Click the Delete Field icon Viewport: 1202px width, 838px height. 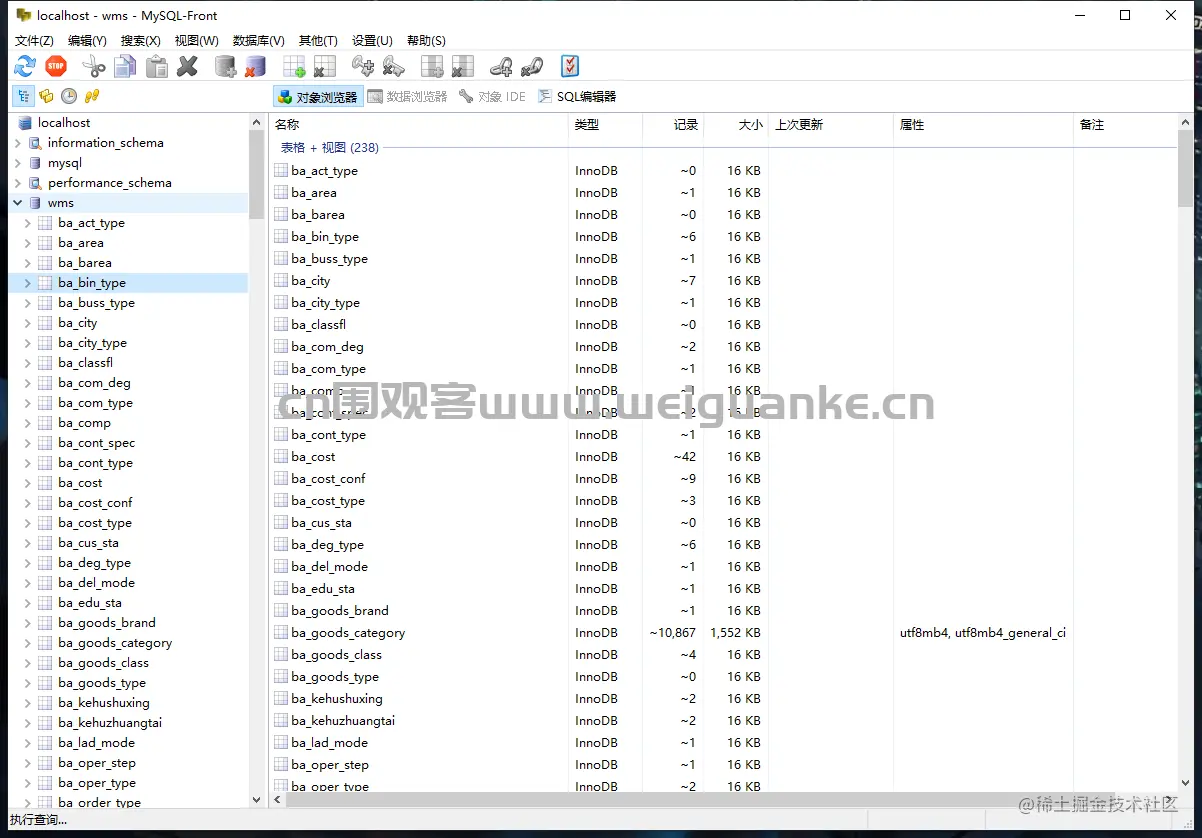coord(462,66)
